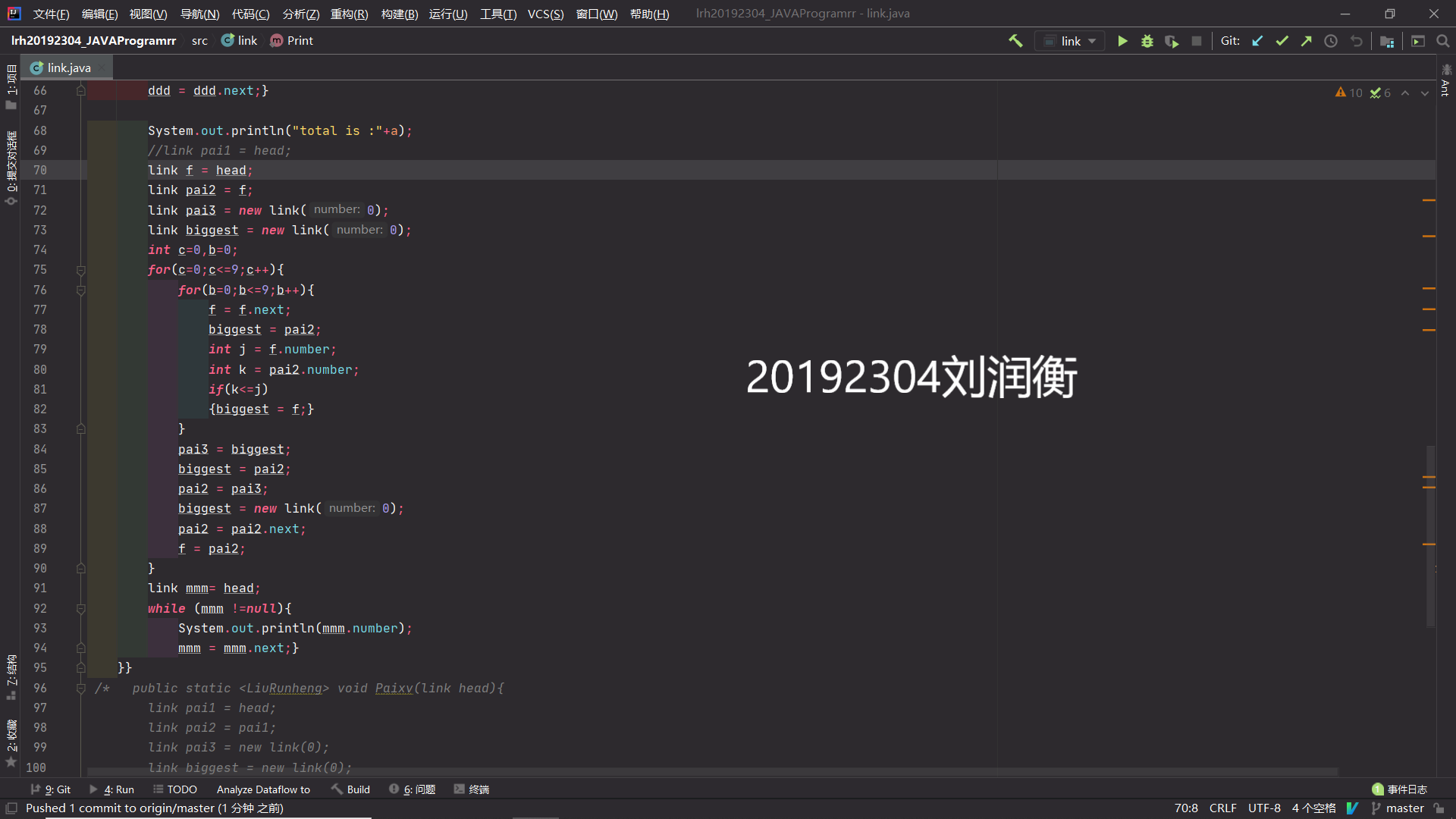Click the Stop process square icon
Image resolution: width=1456 pixels, height=819 pixels.
tap(1197, 41)
